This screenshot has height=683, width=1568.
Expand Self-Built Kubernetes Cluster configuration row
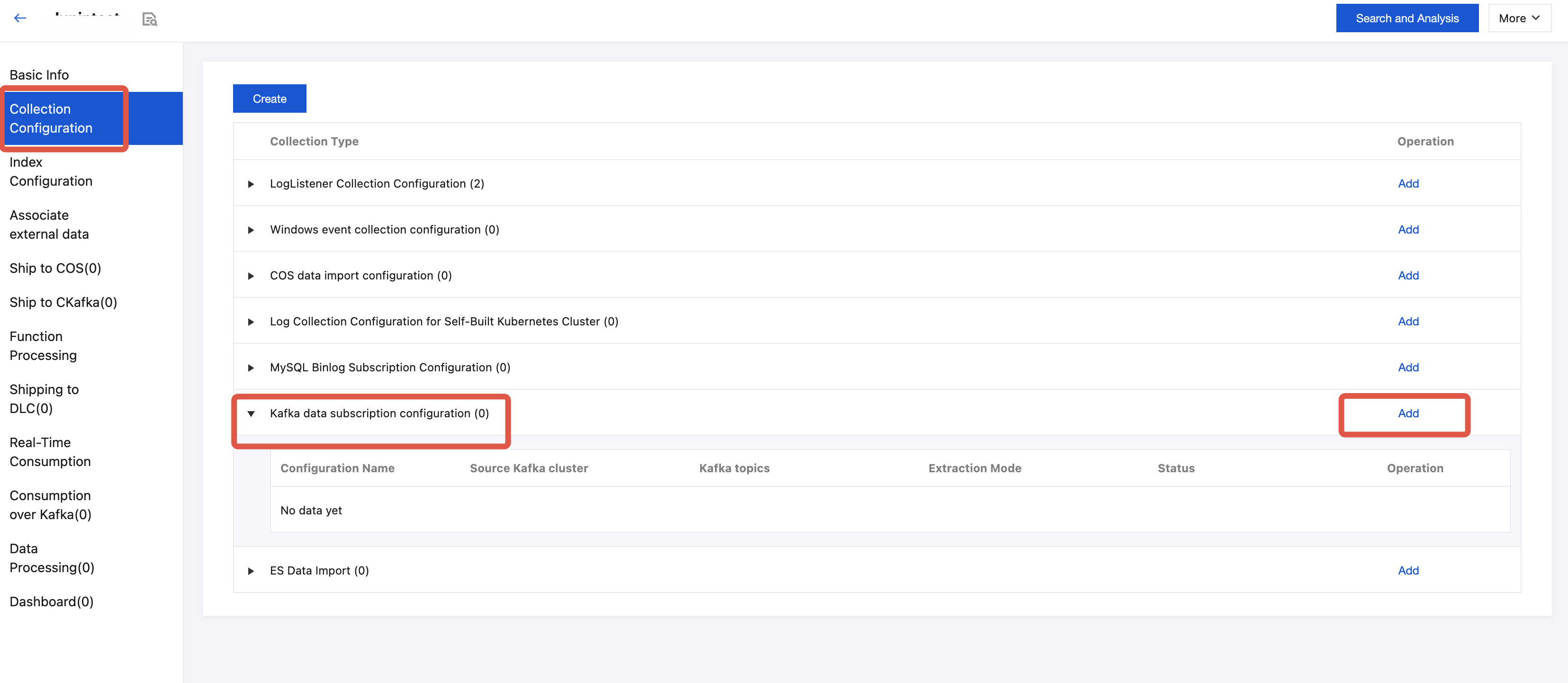click(x=251, y=322)
